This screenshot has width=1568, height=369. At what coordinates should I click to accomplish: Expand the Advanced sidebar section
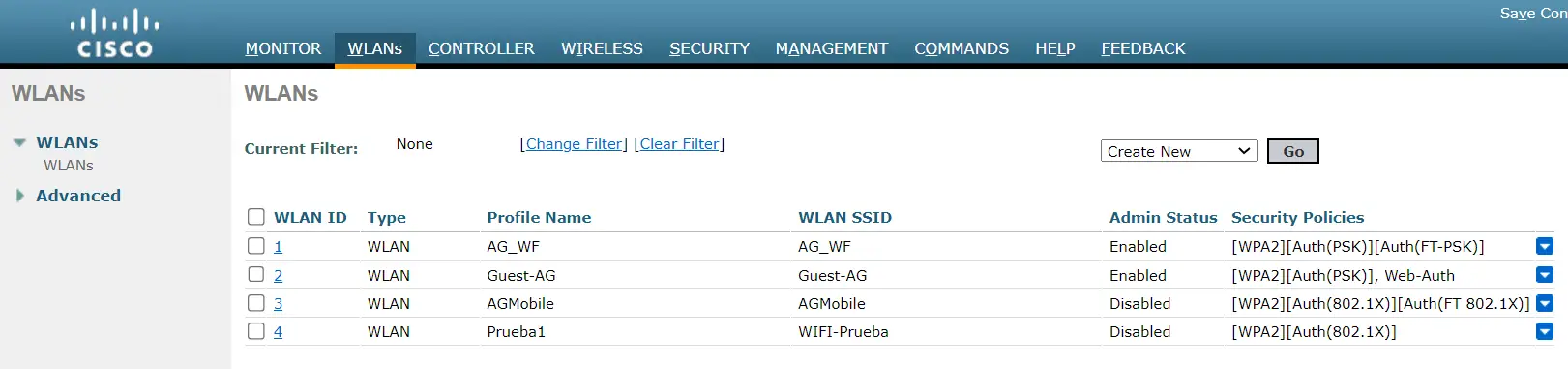click(x=20, y=196)
